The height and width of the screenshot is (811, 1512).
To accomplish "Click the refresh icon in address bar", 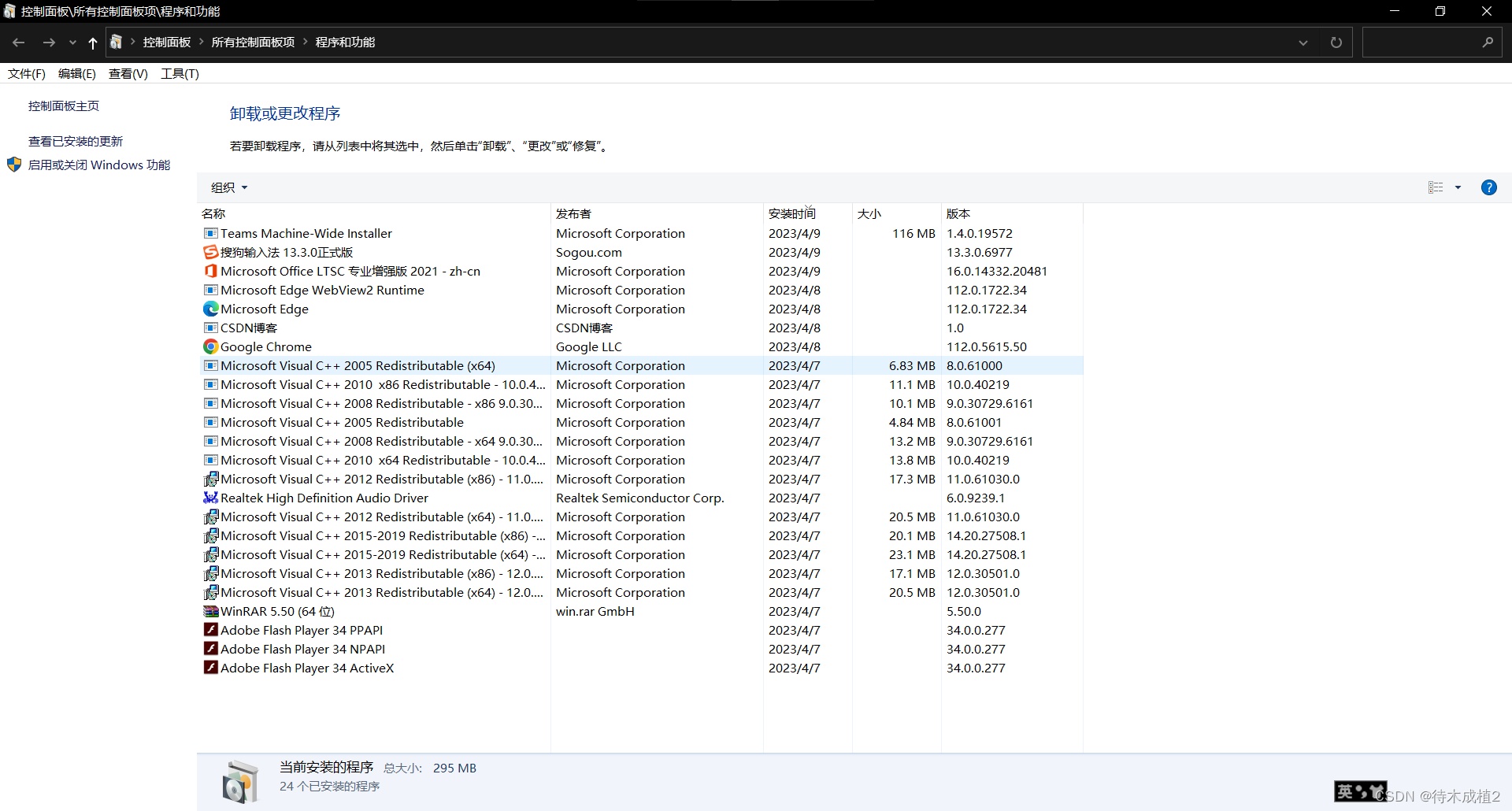I will pyautogui.click(x=1336, y=43).
